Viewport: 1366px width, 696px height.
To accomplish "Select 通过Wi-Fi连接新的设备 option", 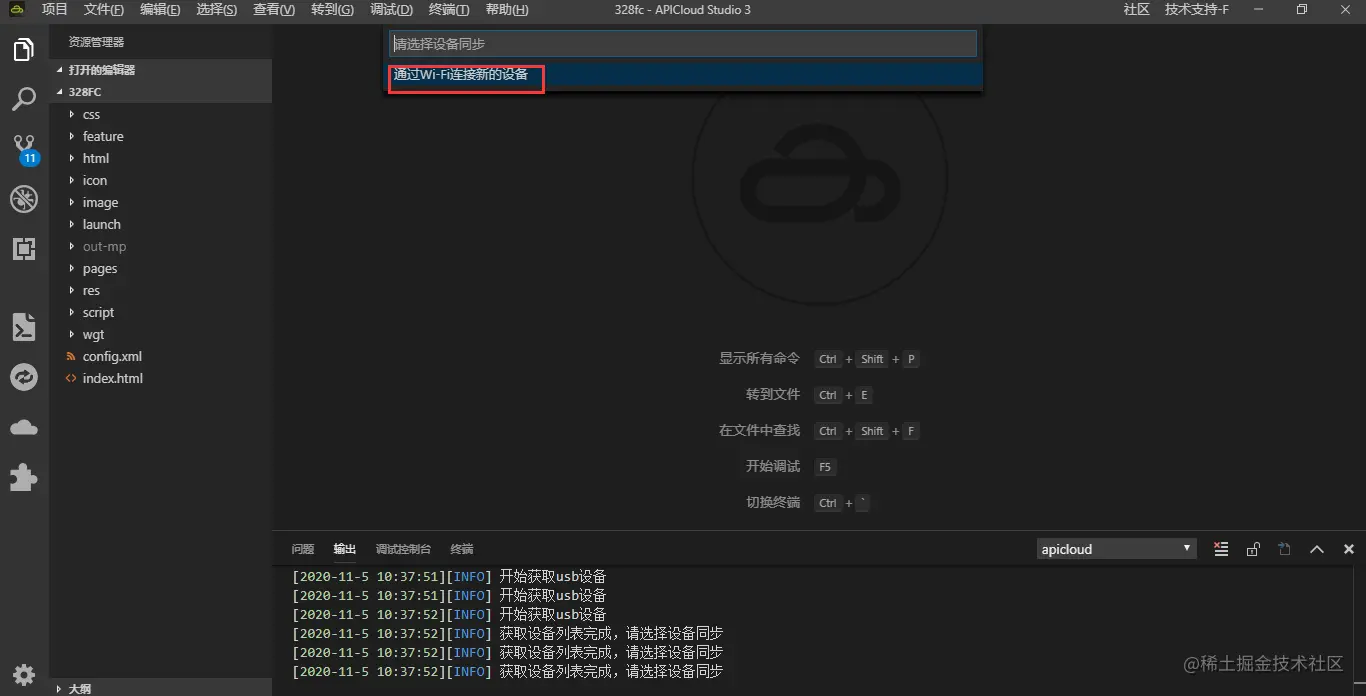I will pyautogui.click(x=685, y=75).
